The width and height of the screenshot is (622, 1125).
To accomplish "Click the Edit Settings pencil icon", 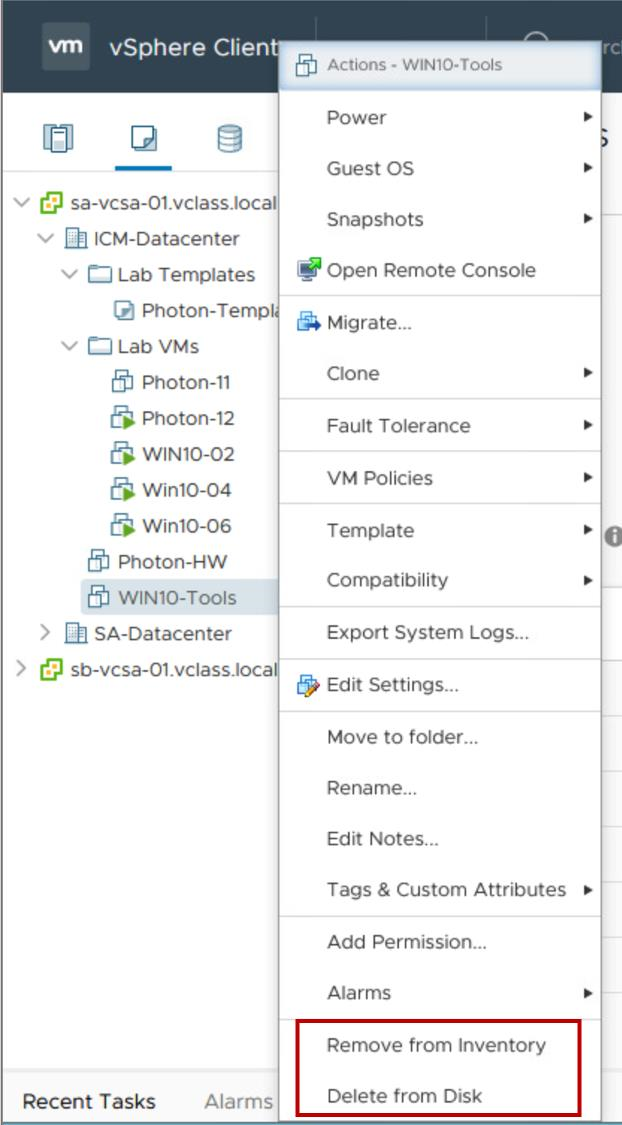I will 308,685.
